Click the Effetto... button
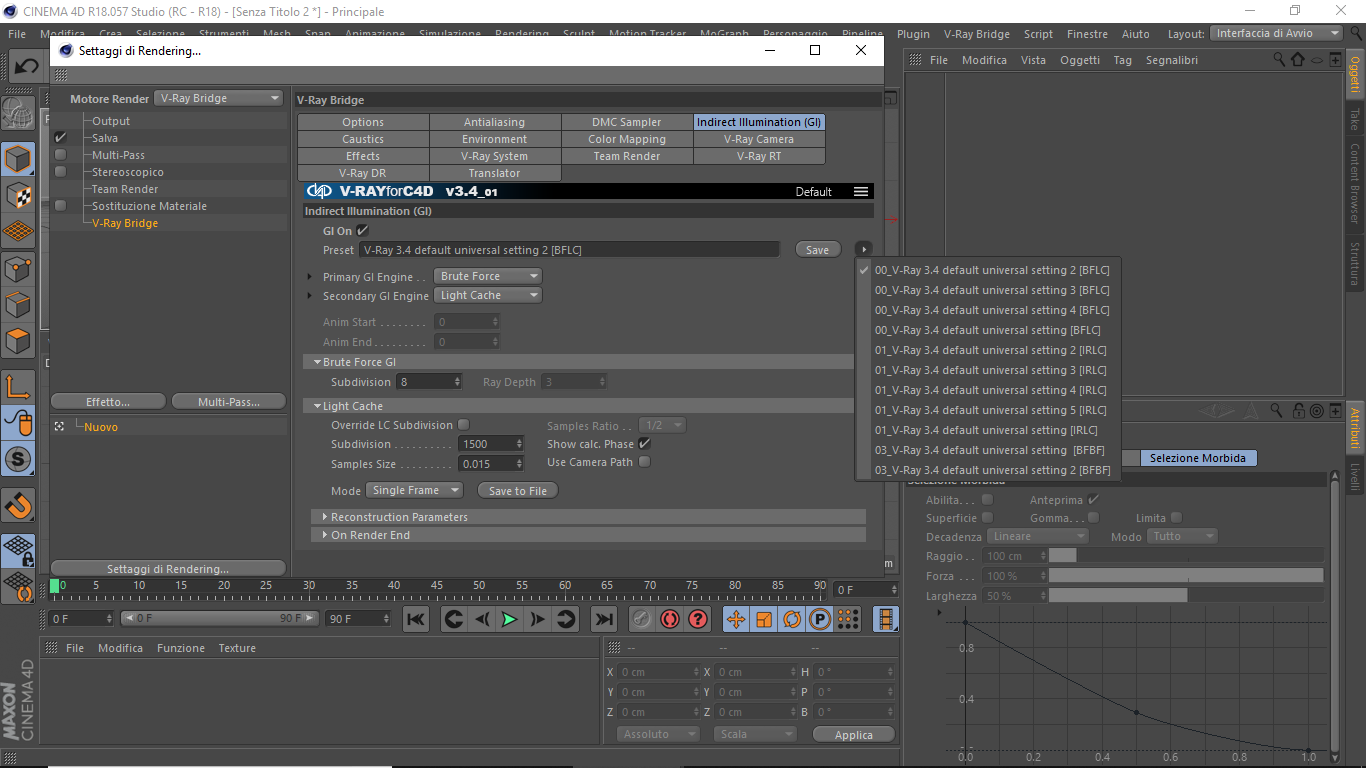 pos(108,402)
